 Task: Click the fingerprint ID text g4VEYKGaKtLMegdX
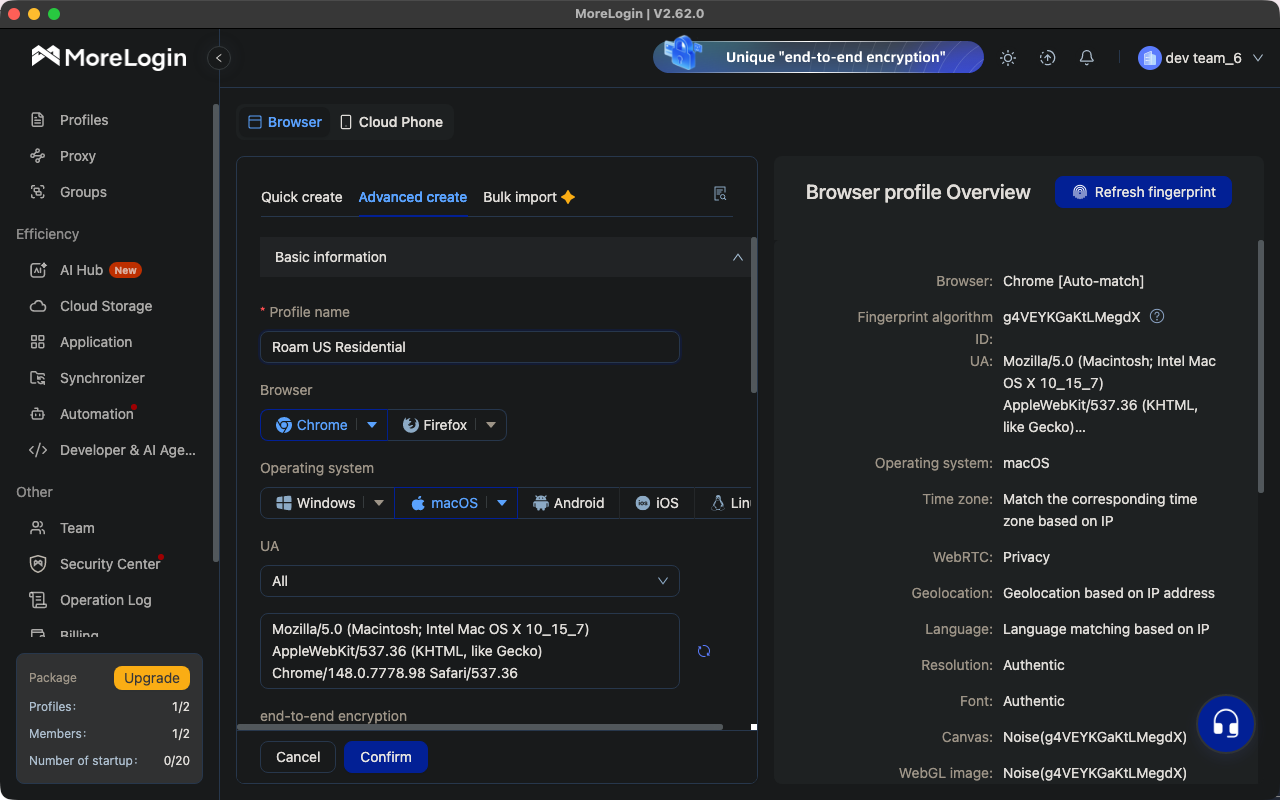point(1071,317)
